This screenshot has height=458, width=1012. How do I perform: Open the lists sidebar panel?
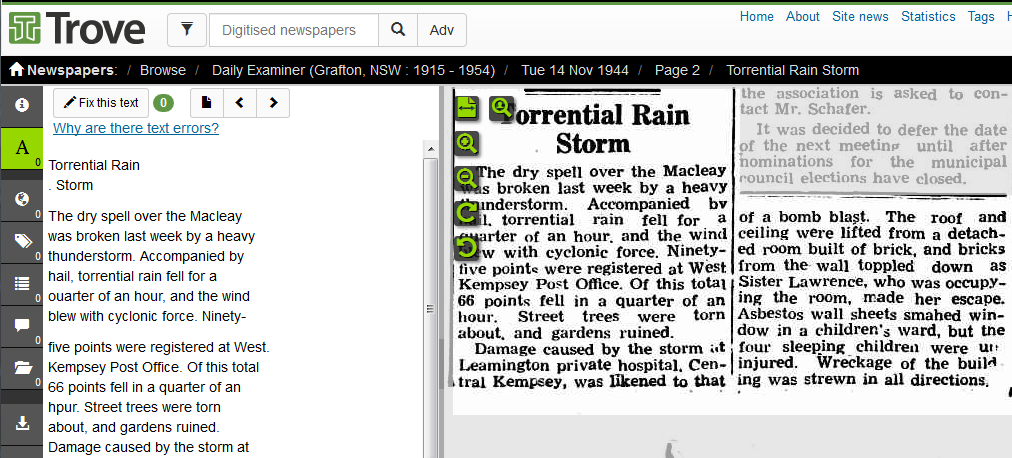pyautogui.click(x=21, y=283)
